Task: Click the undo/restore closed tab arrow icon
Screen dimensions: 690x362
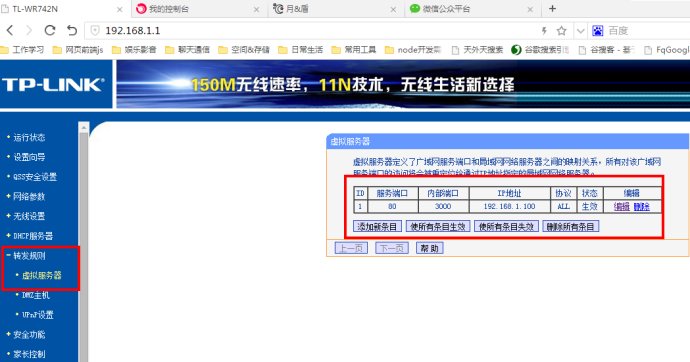Action: pyautogui.click(x=72, y=30)
